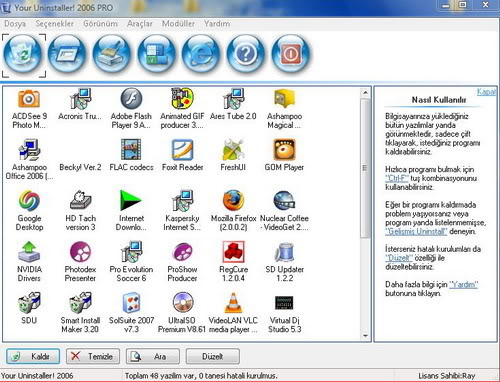The width and height of the screenshot is (500, 382).
Task: Open the Modüller menu
Action: [178, 24]
